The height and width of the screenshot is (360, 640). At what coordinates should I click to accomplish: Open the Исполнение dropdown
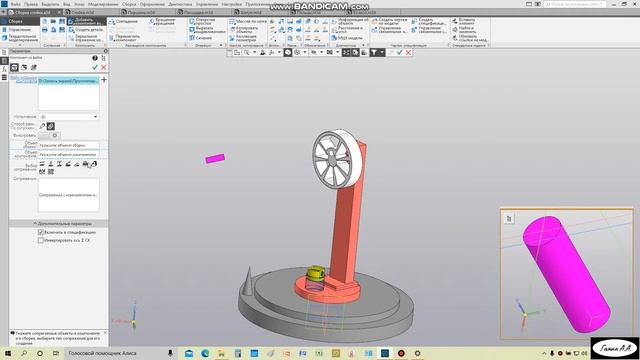[69, 117]
